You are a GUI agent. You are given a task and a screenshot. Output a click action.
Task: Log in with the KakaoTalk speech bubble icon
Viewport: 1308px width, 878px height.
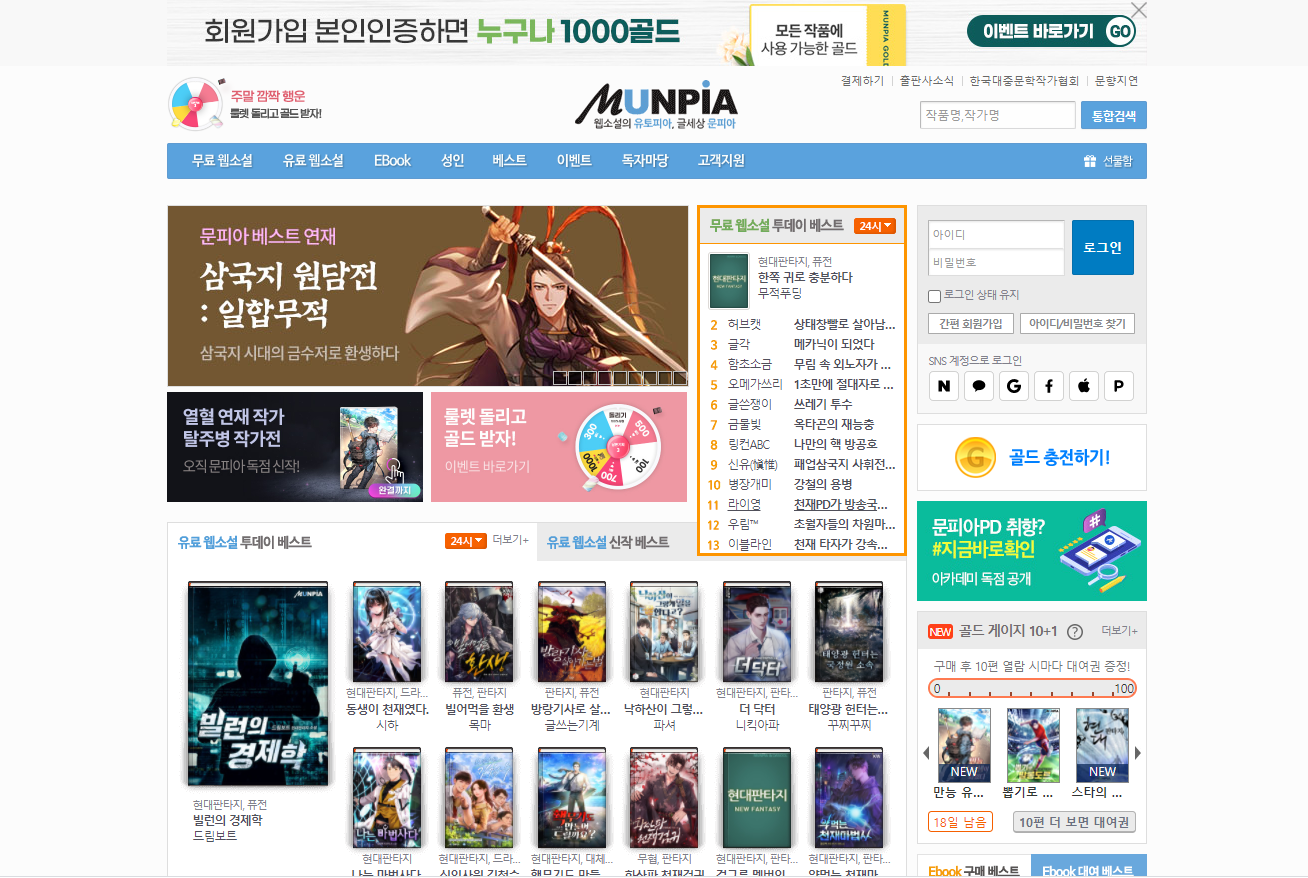pyautogui.click(x=979, y=386)
